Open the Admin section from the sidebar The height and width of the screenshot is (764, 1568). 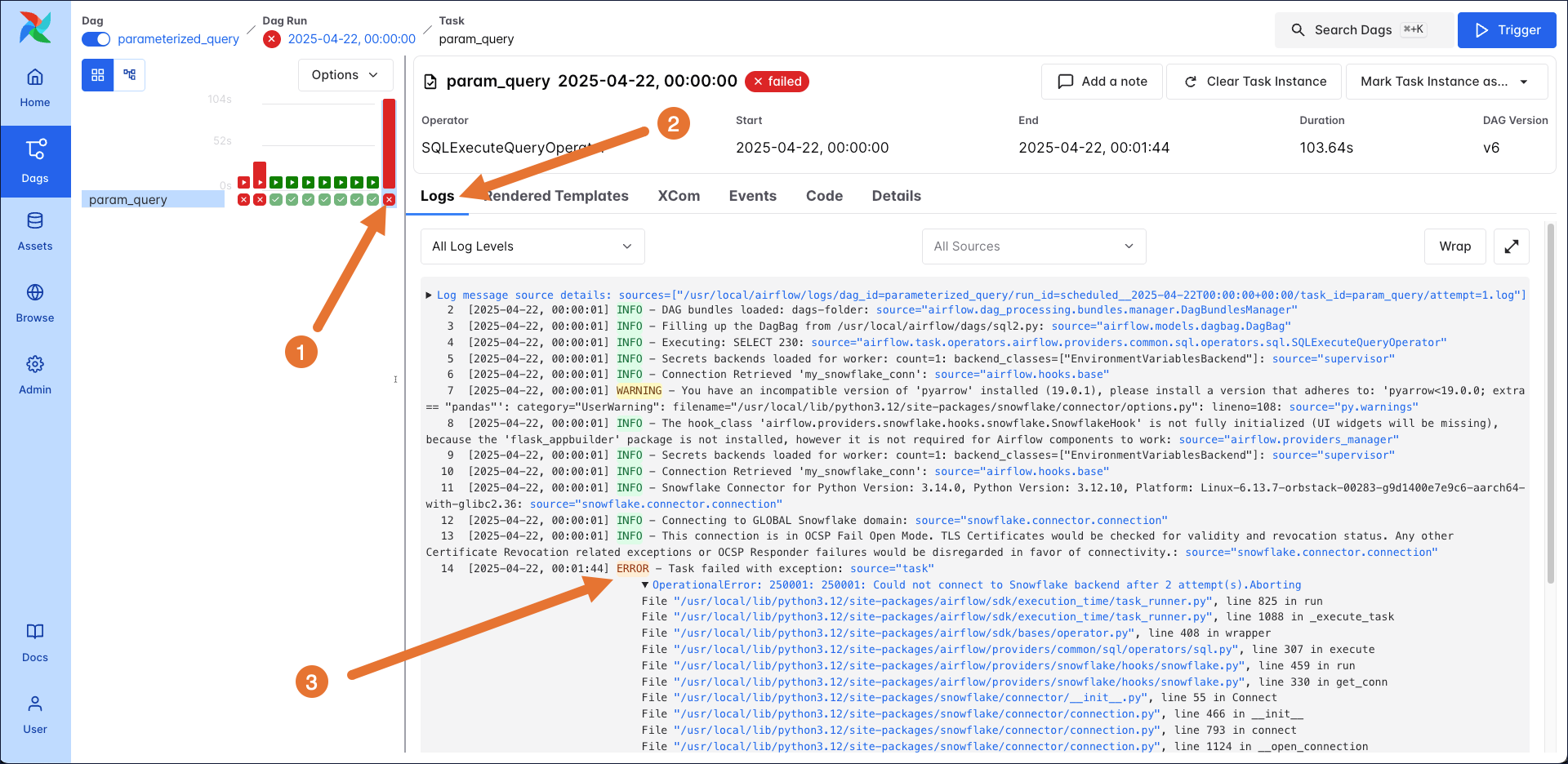click(x=34, y=374)
